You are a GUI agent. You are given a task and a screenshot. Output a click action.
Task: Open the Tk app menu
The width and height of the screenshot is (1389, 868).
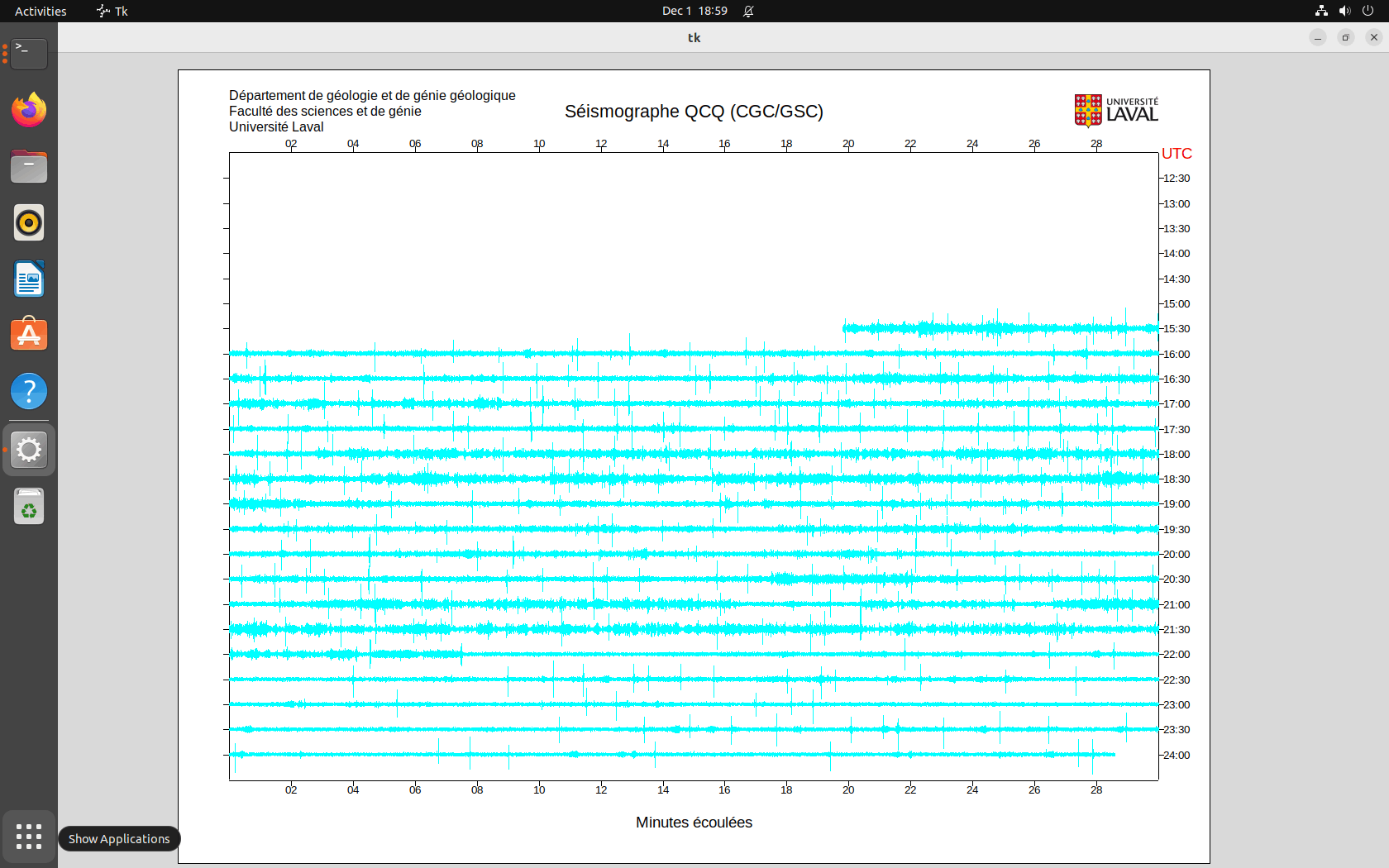112,11
